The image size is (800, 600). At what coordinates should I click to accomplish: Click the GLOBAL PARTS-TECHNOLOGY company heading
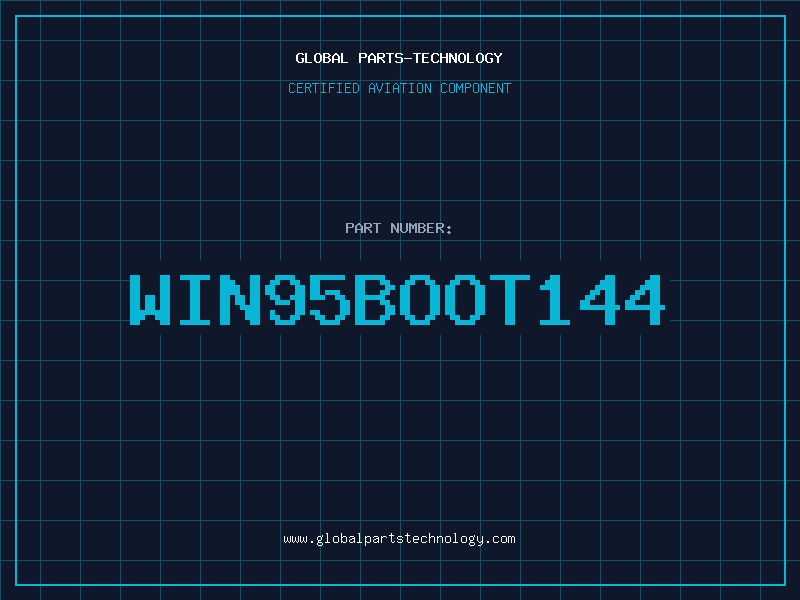tap(399, 58)
